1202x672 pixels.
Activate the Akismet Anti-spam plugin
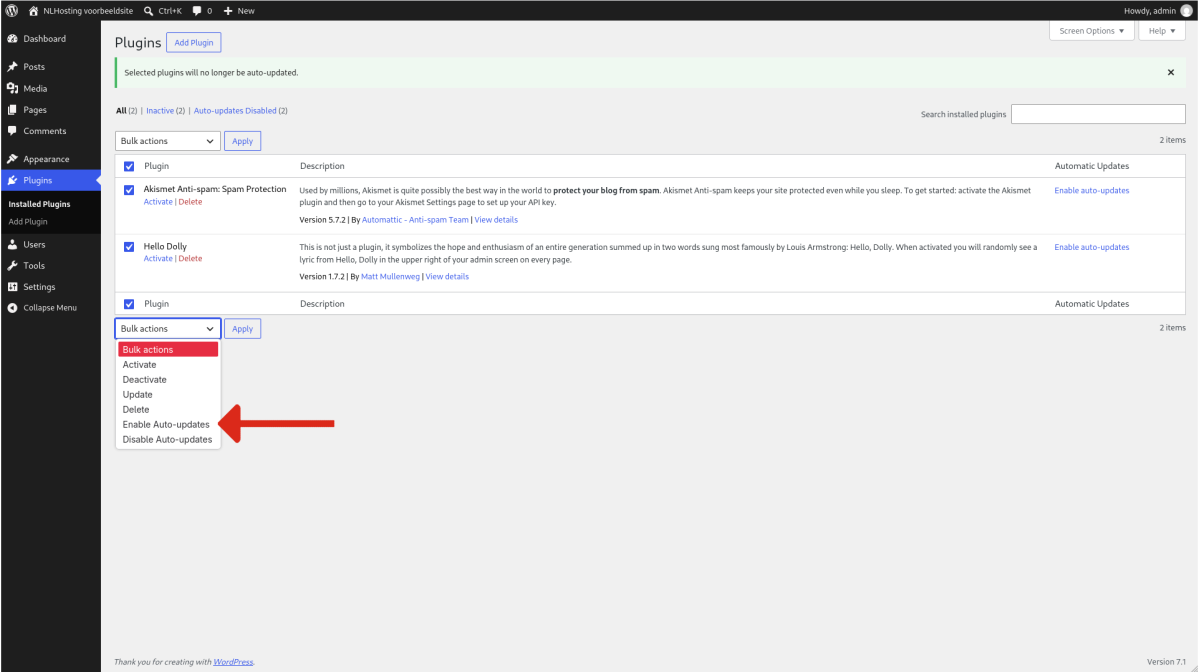coord(158,202)
